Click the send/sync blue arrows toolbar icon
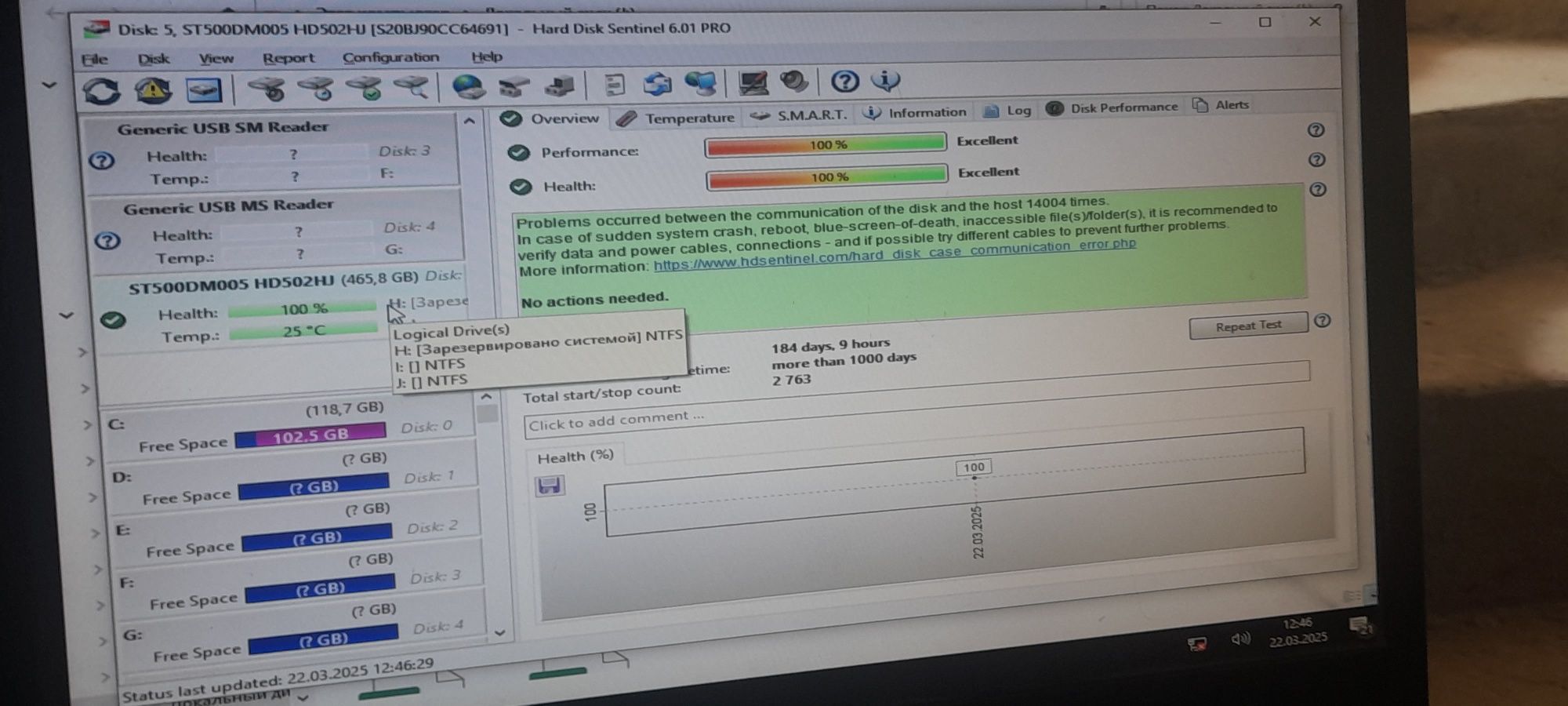The image size is (1568, 706). tap(658, 84)
